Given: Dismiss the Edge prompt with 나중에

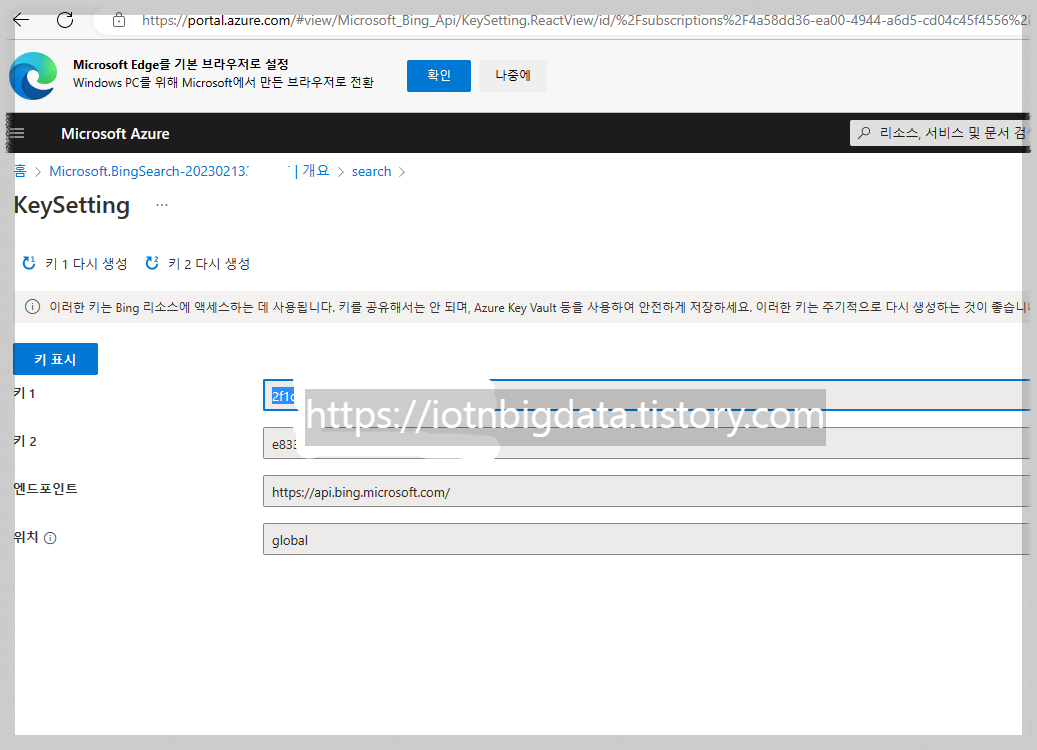Looking at the screenshot, I should pyautogui.click(x=513, y=75).
